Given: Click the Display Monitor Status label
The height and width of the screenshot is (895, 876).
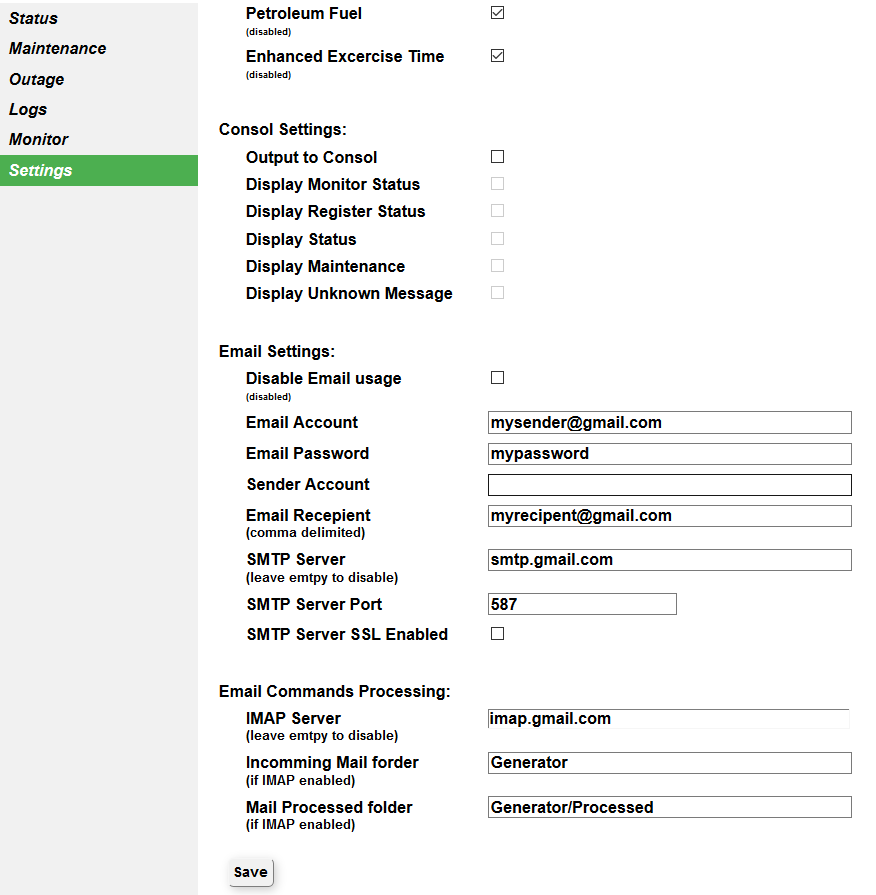Looking at the screenshot, I should pyautogui.click(x=333, y=184).
